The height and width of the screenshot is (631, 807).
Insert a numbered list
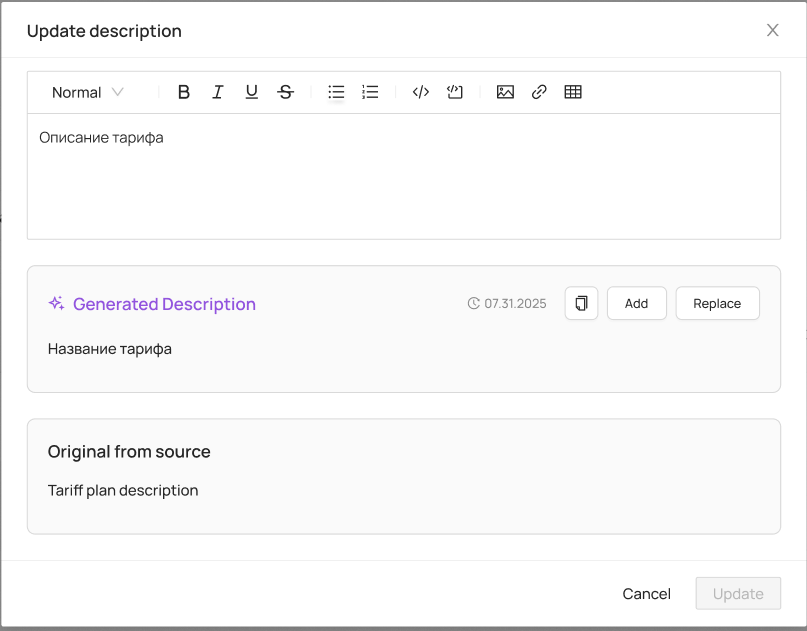click(x=370, y=92)
